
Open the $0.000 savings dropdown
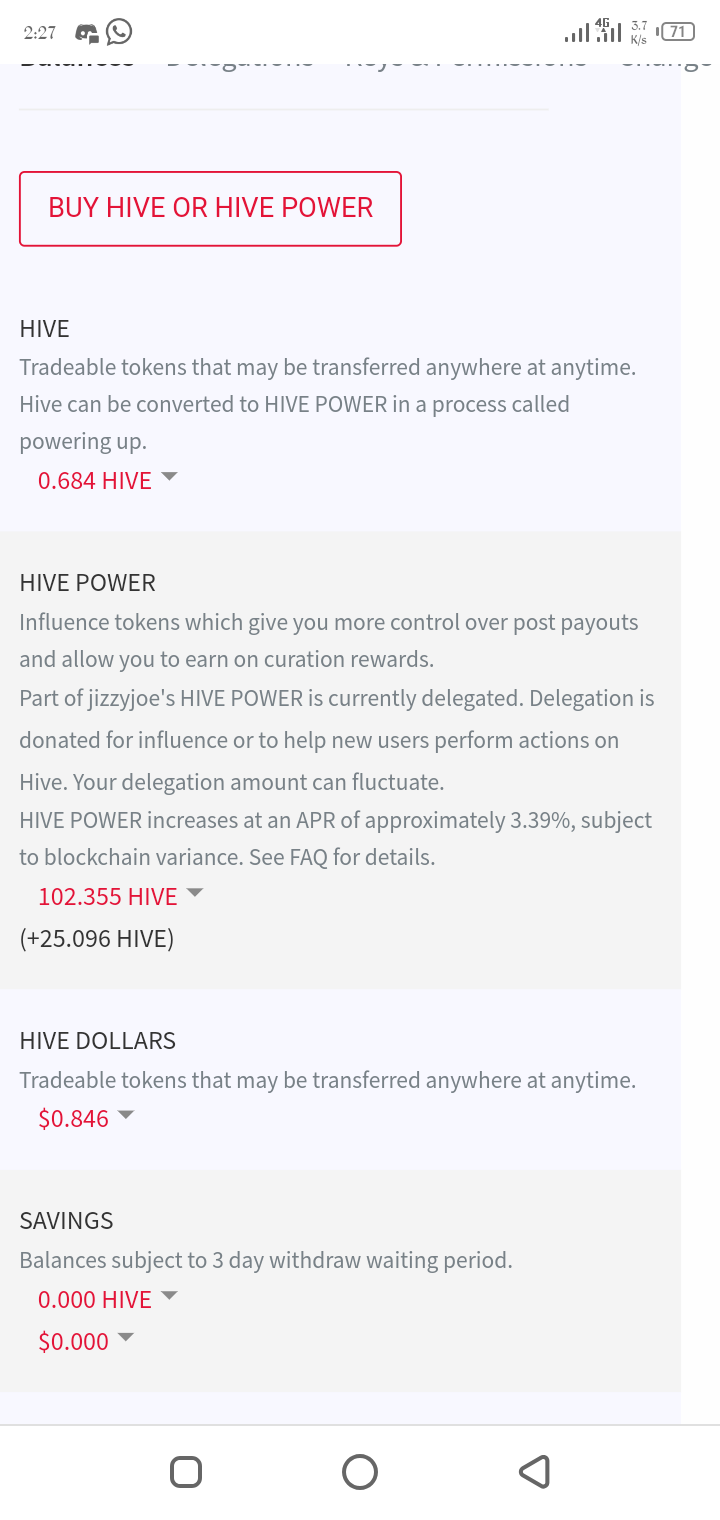(86, 1341)
